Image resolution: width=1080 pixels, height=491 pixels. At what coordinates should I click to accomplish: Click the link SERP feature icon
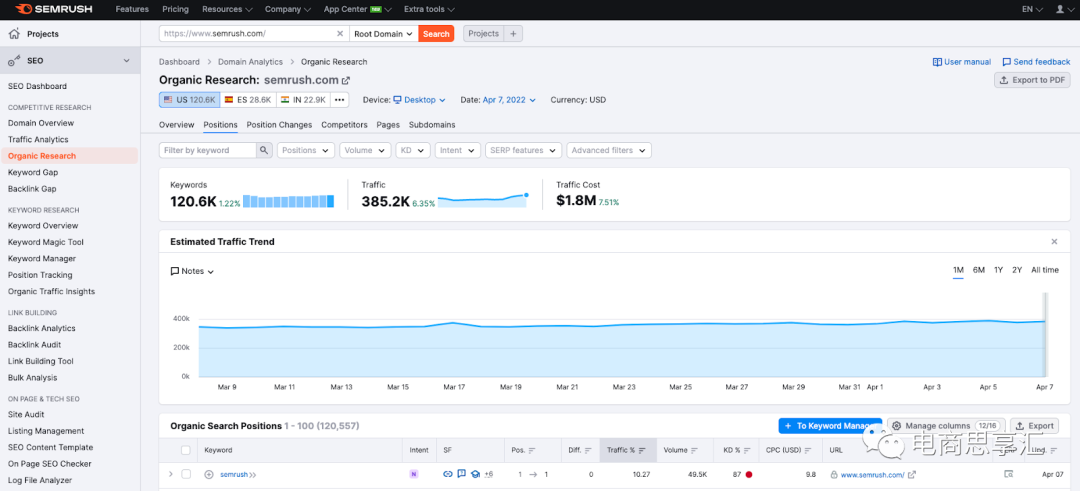(447, 474)
